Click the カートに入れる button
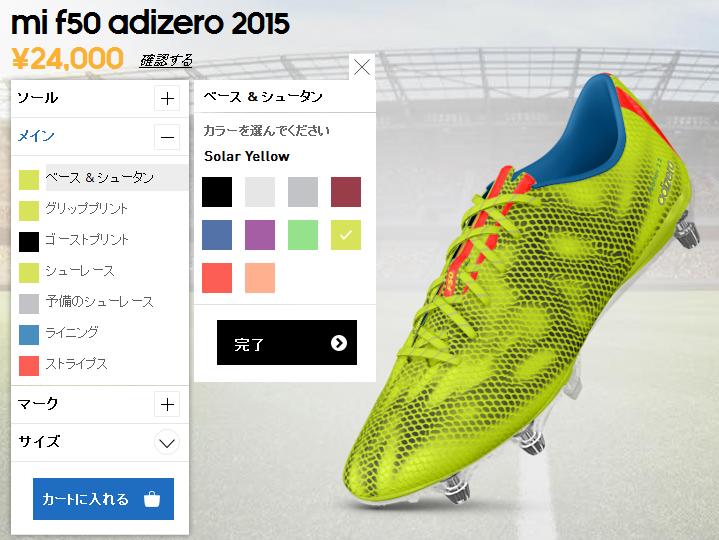The width and height of the screenshot is (719, 540). [x=103, y=499]
